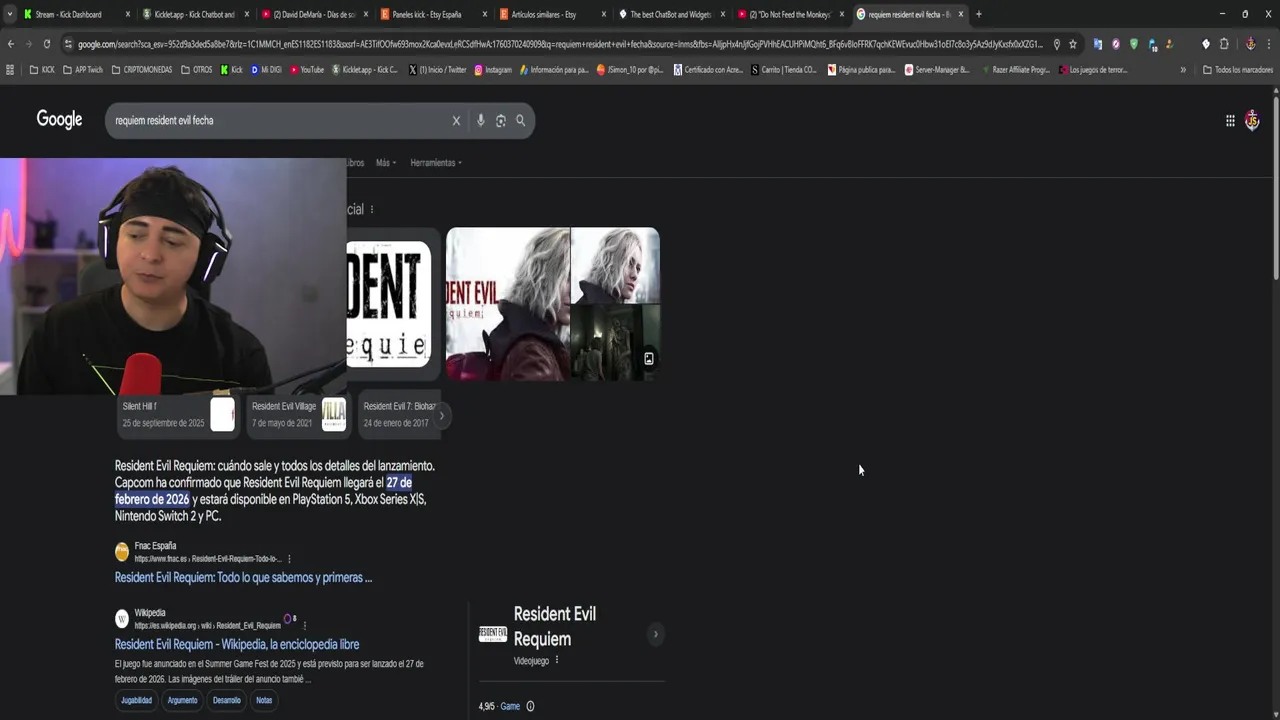This screenshot has width=1280, height=720.
Task: Go forward to the next page
Action: [x=28, y=44]
